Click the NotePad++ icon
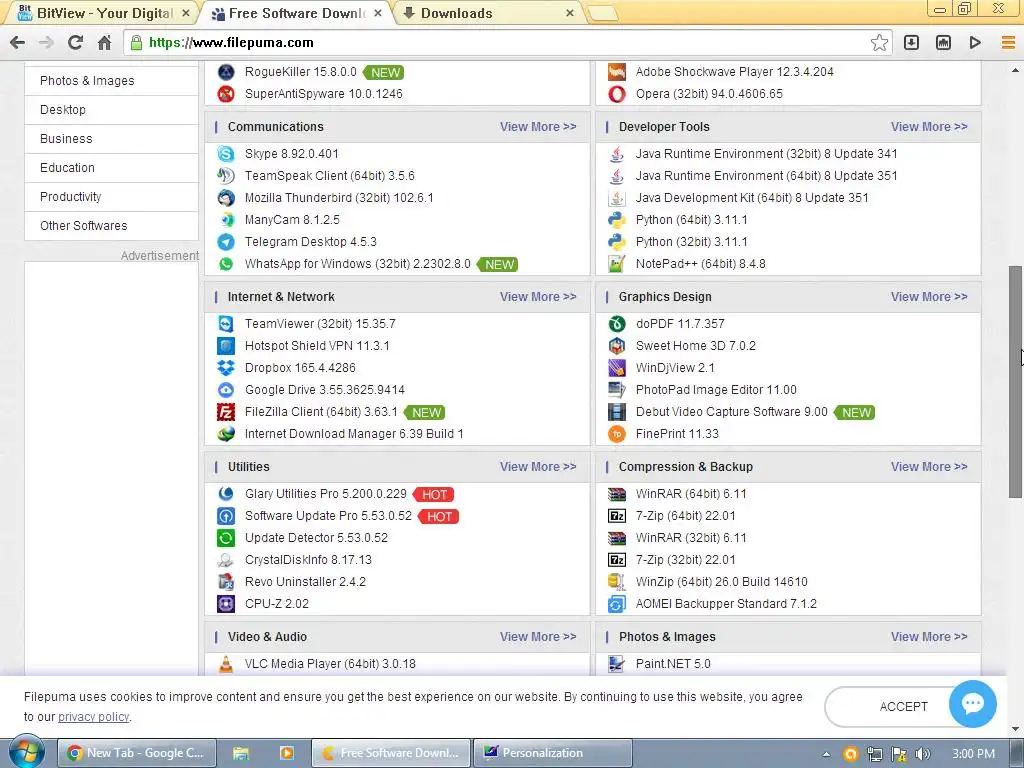The height and width of the screenshot is (768, 1024). (616, 264)
